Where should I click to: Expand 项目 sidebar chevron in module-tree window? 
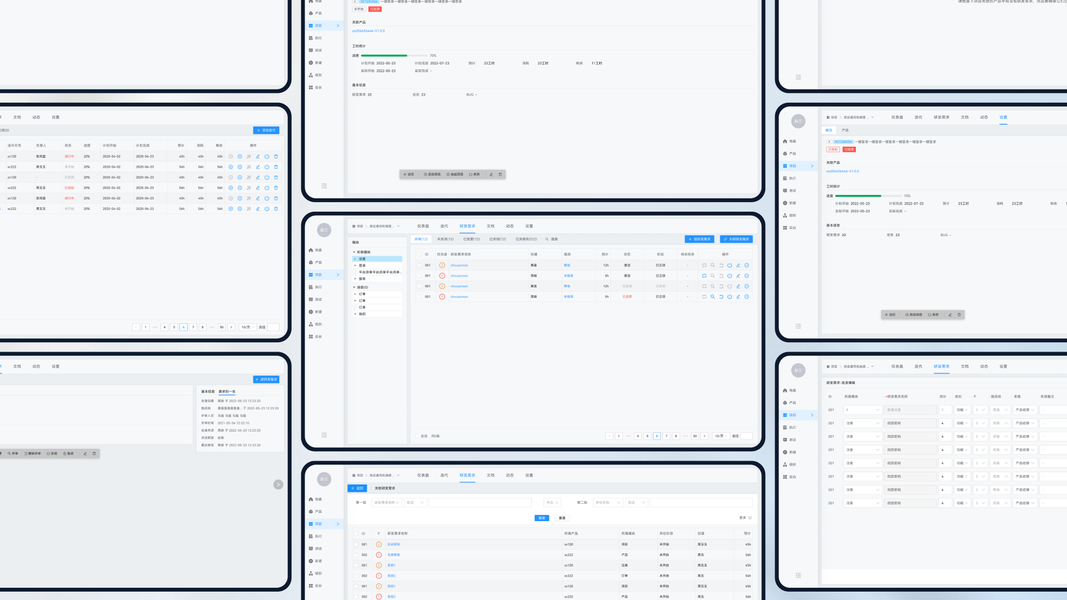click(338, 275)
